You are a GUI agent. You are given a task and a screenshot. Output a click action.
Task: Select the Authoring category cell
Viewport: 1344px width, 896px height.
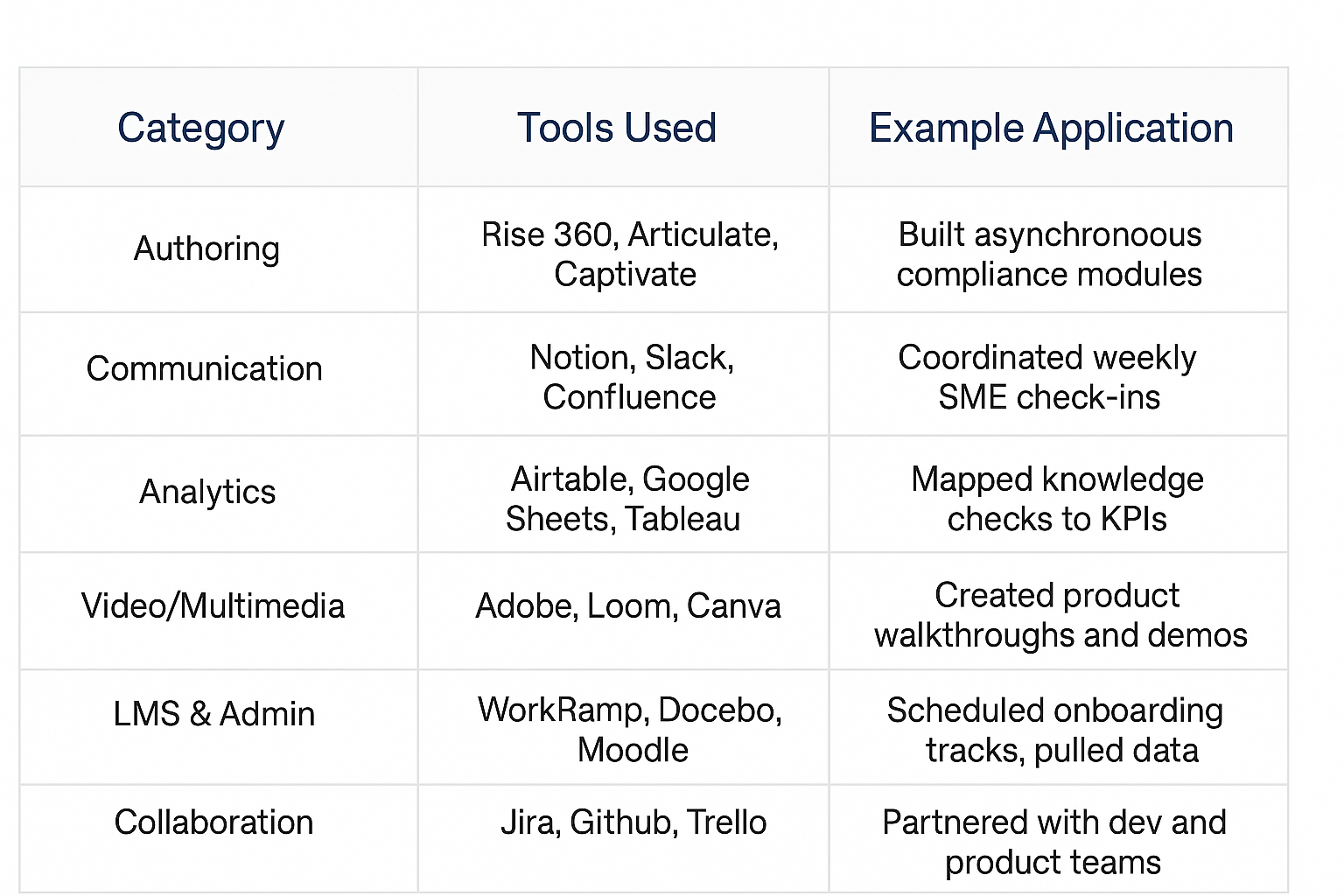(219, 249)
